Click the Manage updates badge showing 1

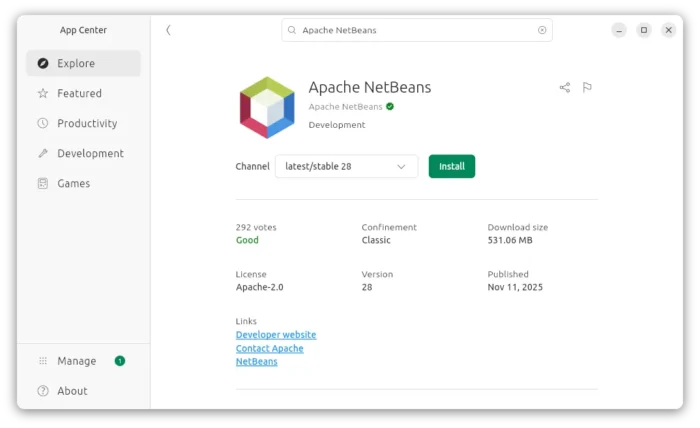pyautogui.click(x=120, y=360)
